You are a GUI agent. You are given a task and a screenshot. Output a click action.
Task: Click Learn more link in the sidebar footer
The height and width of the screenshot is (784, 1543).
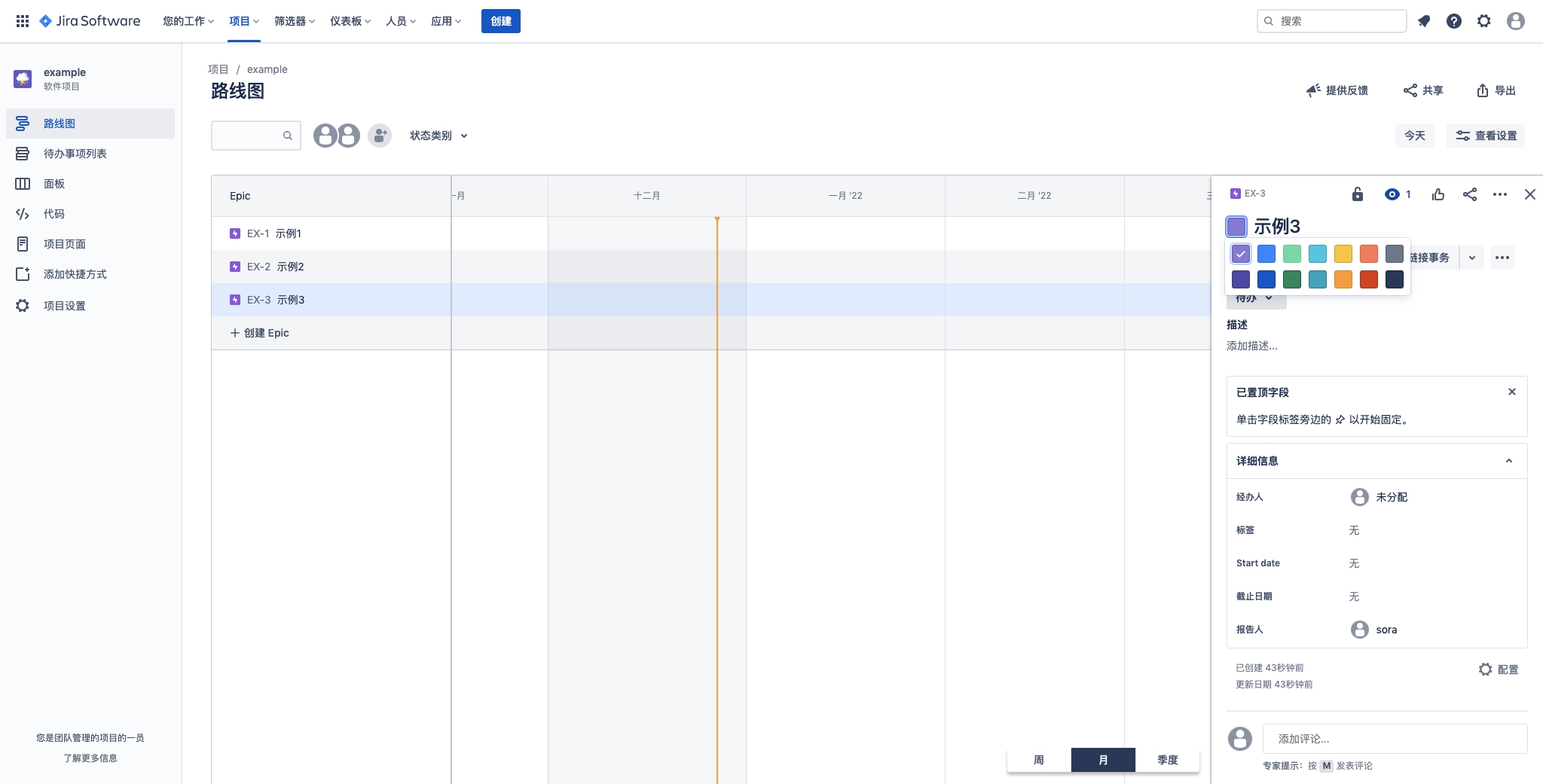pos(90,758)
